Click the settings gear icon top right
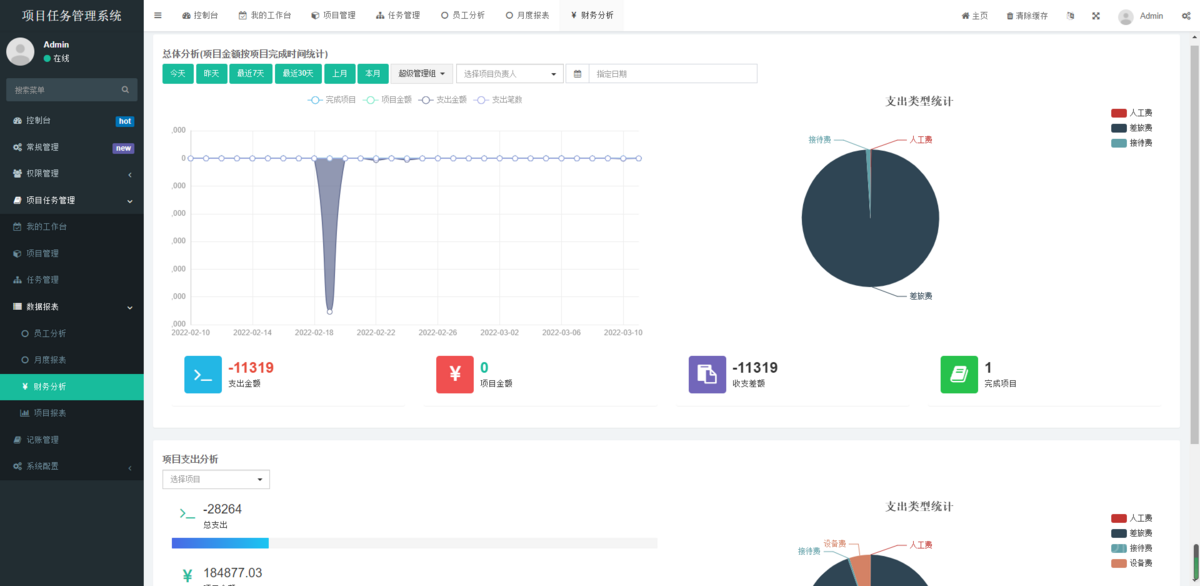Screen dimensions: 1200x586 [1187, 15]
